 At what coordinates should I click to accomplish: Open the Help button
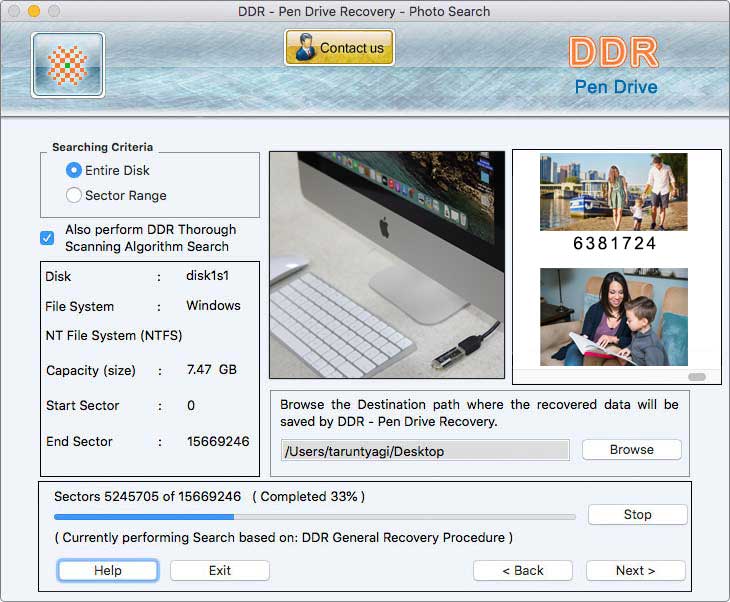[x=108, y=570]
